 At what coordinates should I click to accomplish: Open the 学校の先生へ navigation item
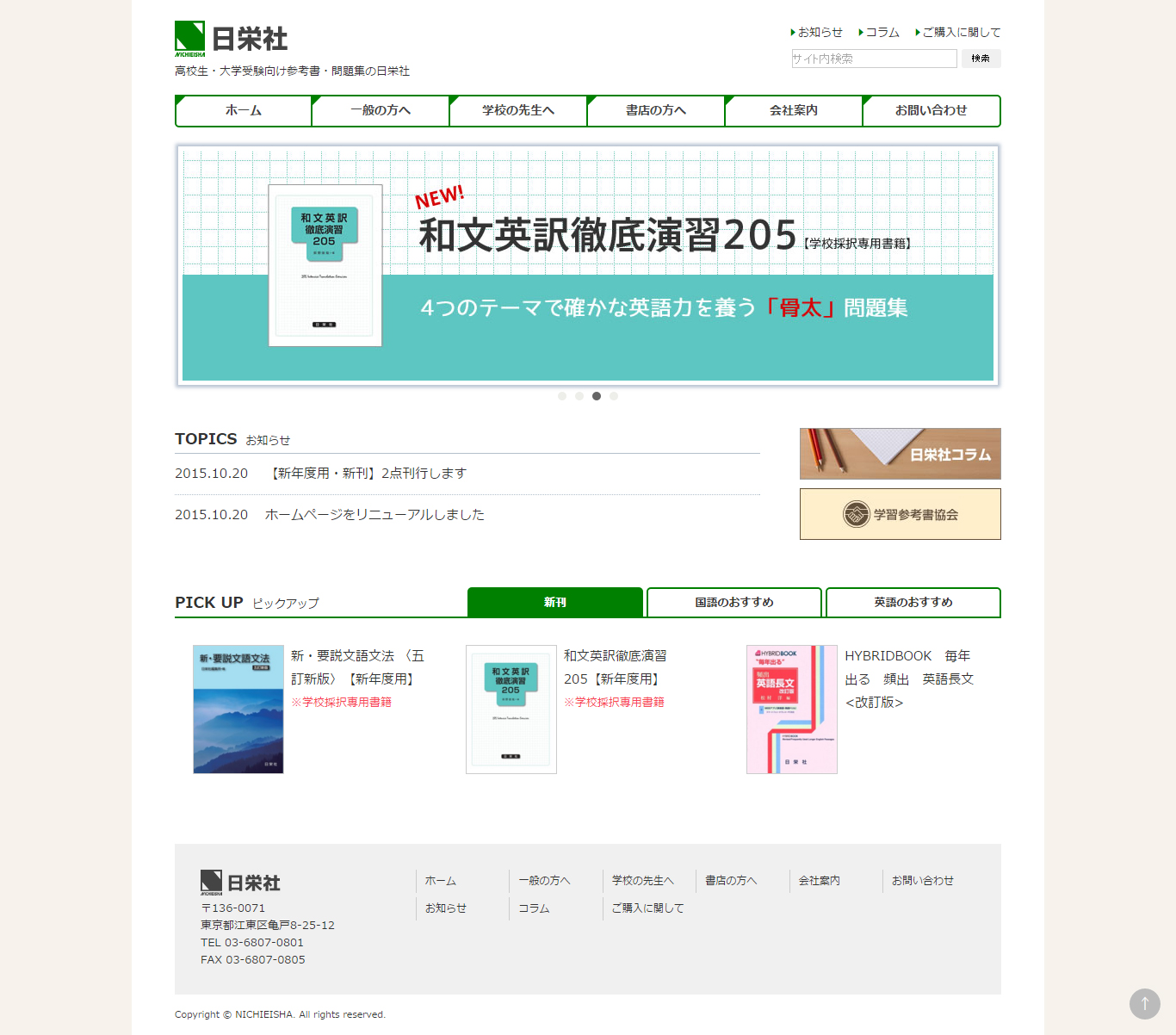[519, 111]
